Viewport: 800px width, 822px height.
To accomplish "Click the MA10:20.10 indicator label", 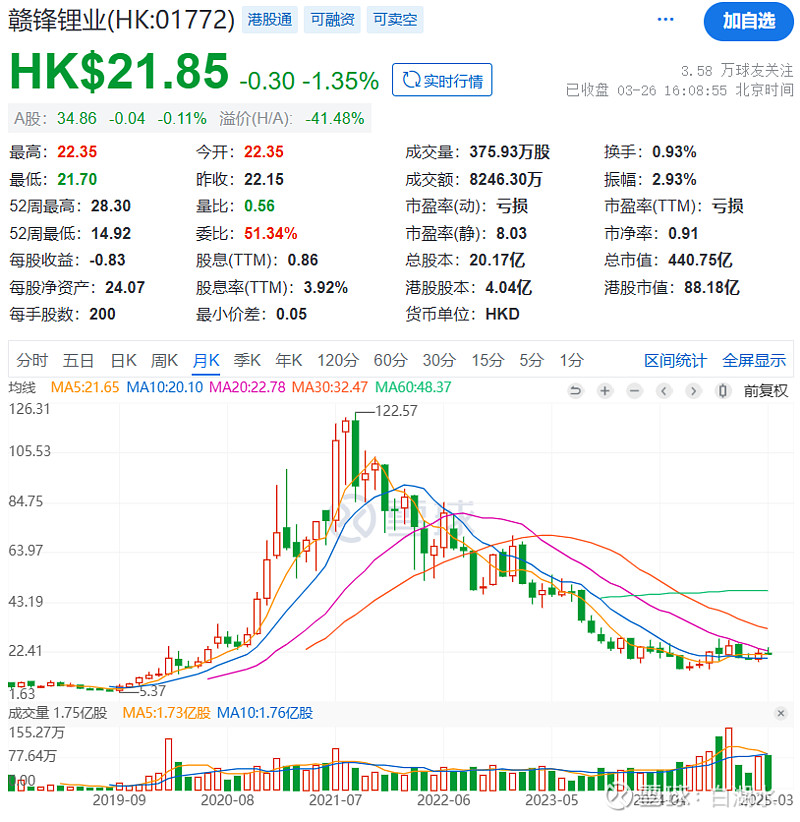I will tap(165, 387).
